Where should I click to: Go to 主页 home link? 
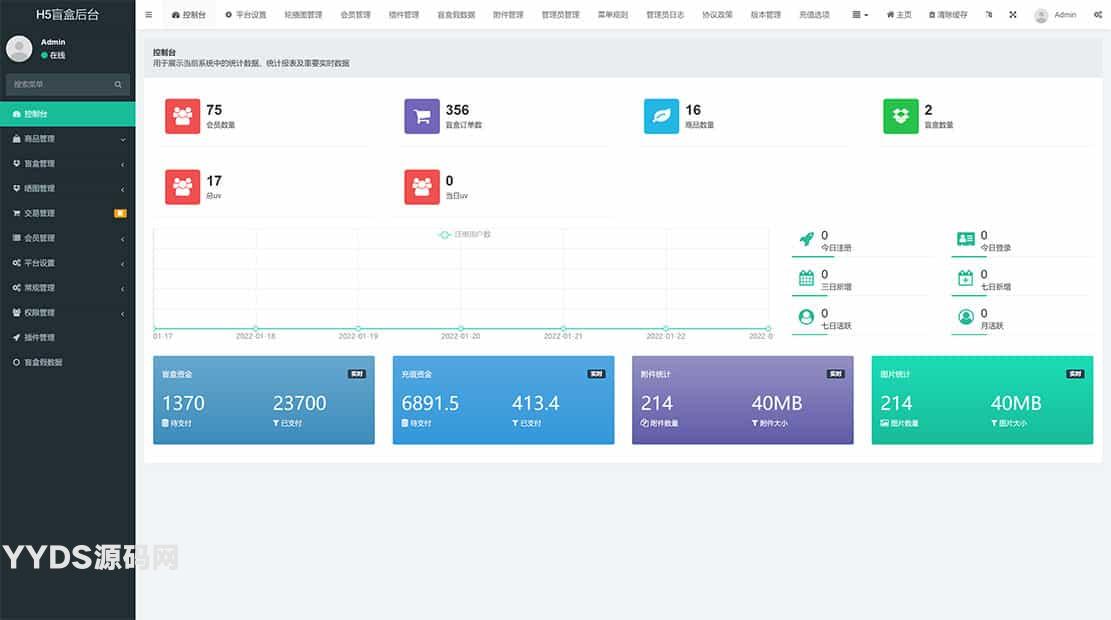pyautogui.click(x=899, y=15)
